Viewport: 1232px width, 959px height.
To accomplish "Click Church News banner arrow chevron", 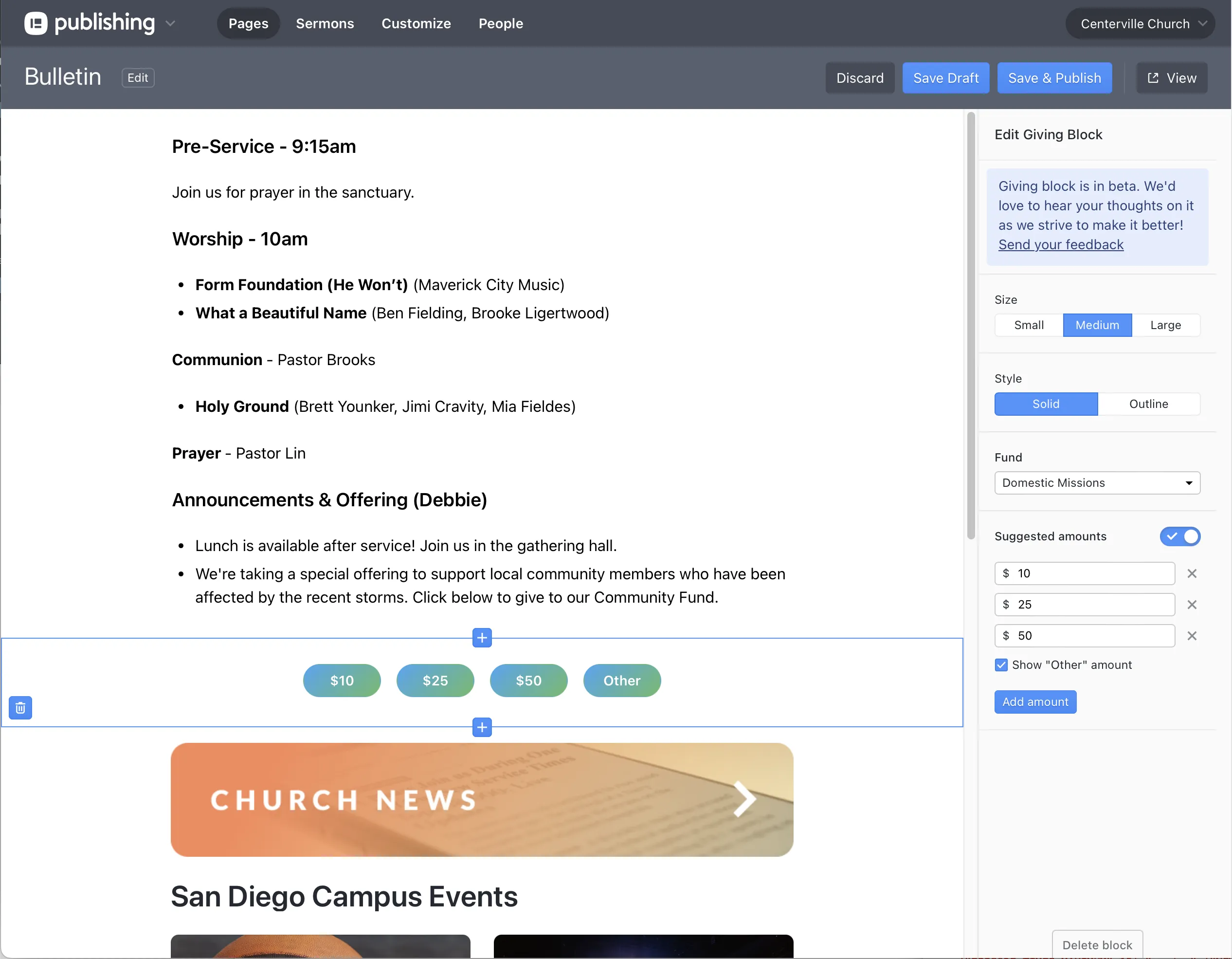I will pyautogui.click(x=744, y=799).
